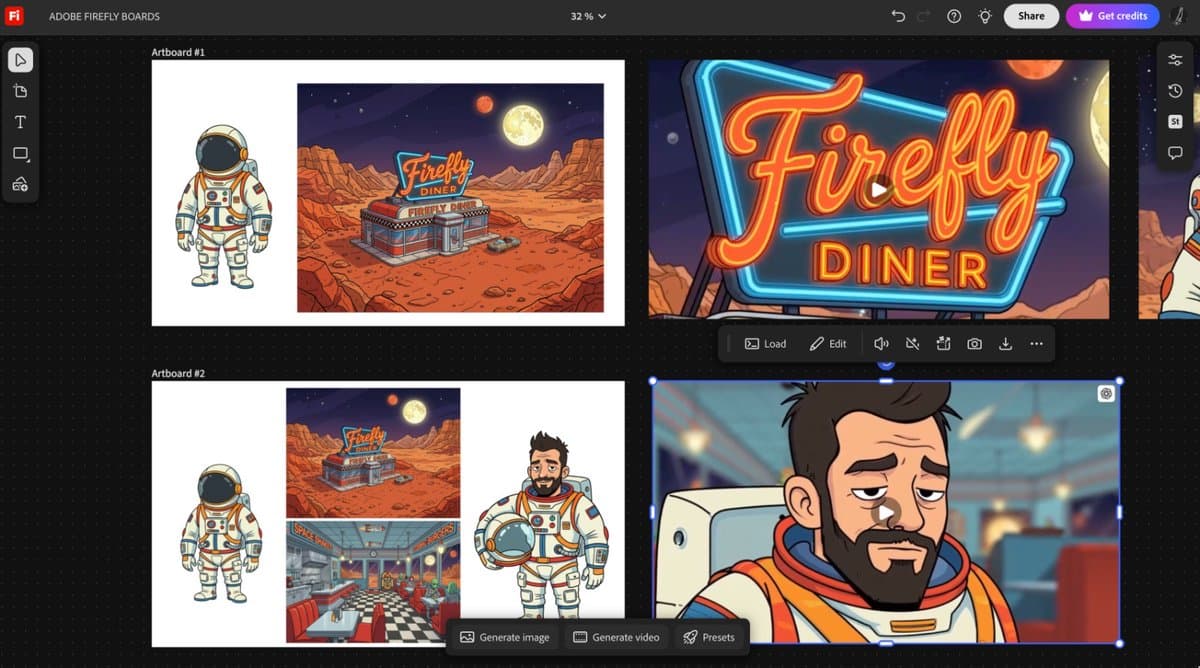1200x668 pixels.
Task: Open the Text tool
Action: click(x=20, y=121)
